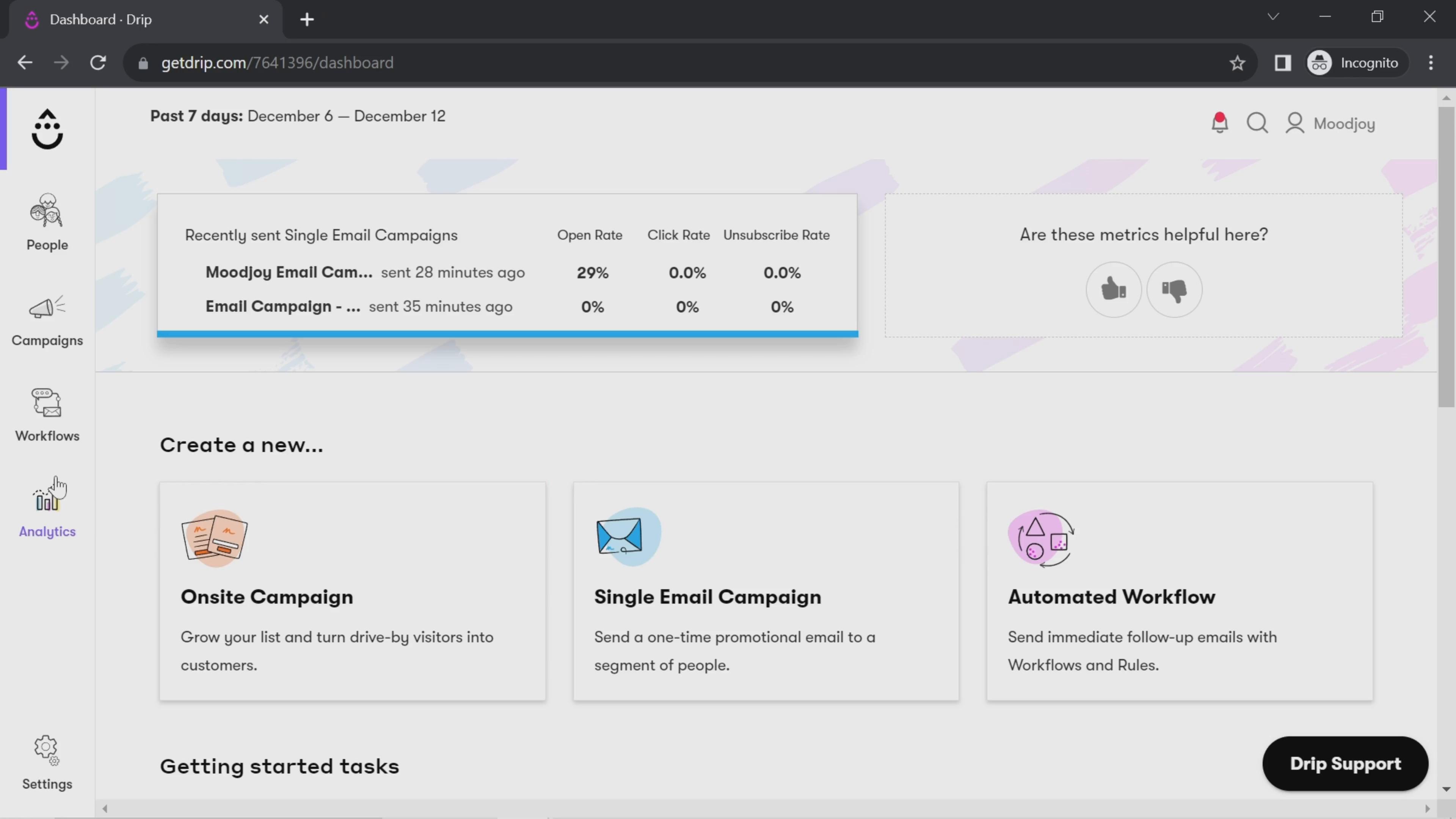1456x819 pixels.
Task: Click the Drip logo home icon
Action: pyautogui.click(x=47, y=128)
